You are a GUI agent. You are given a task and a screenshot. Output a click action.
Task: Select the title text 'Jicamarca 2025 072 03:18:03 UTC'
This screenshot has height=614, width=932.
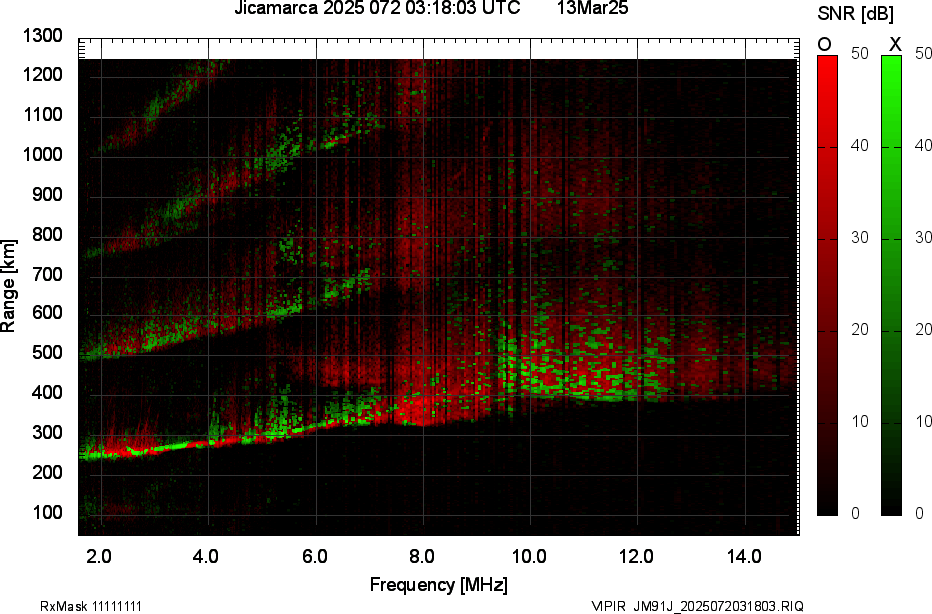(x=377, y=8)
